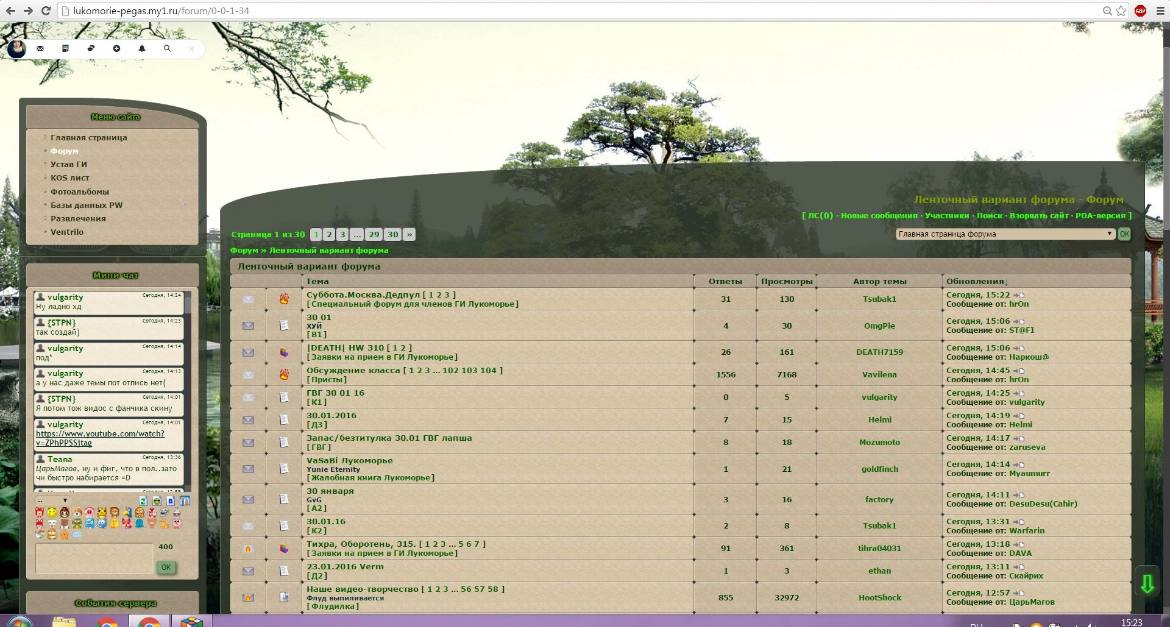Go to page 2 of the forum
This screenshot has height=627, width=1170.
(329, 234)
